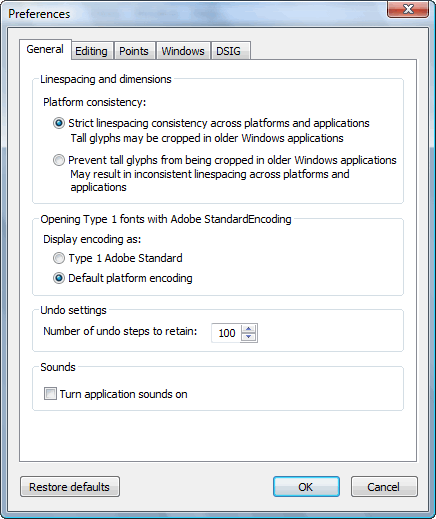Decrease undo steps with down arrow

pos(249,337)
